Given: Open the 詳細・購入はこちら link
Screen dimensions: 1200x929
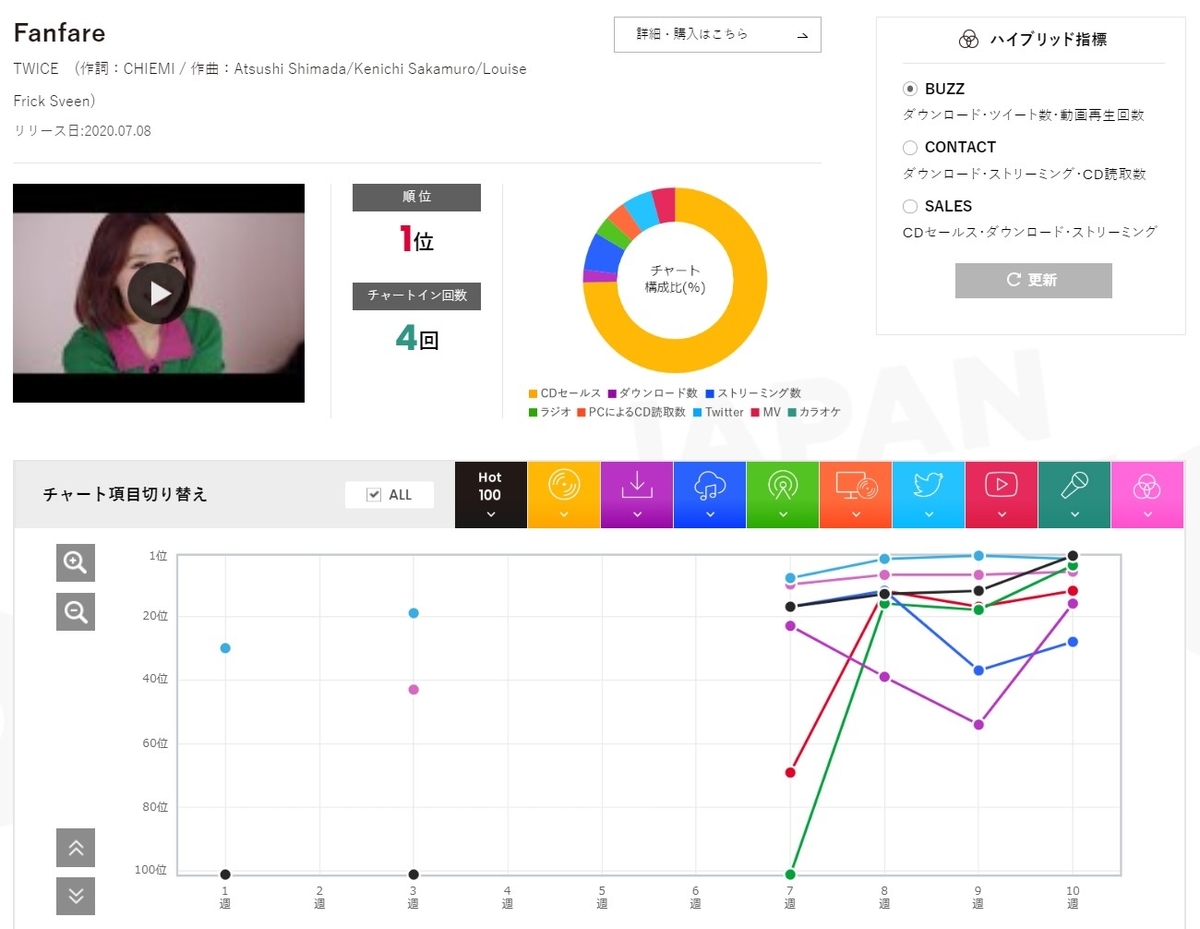Looking at the screenshot, I should [x=718, y=35].
